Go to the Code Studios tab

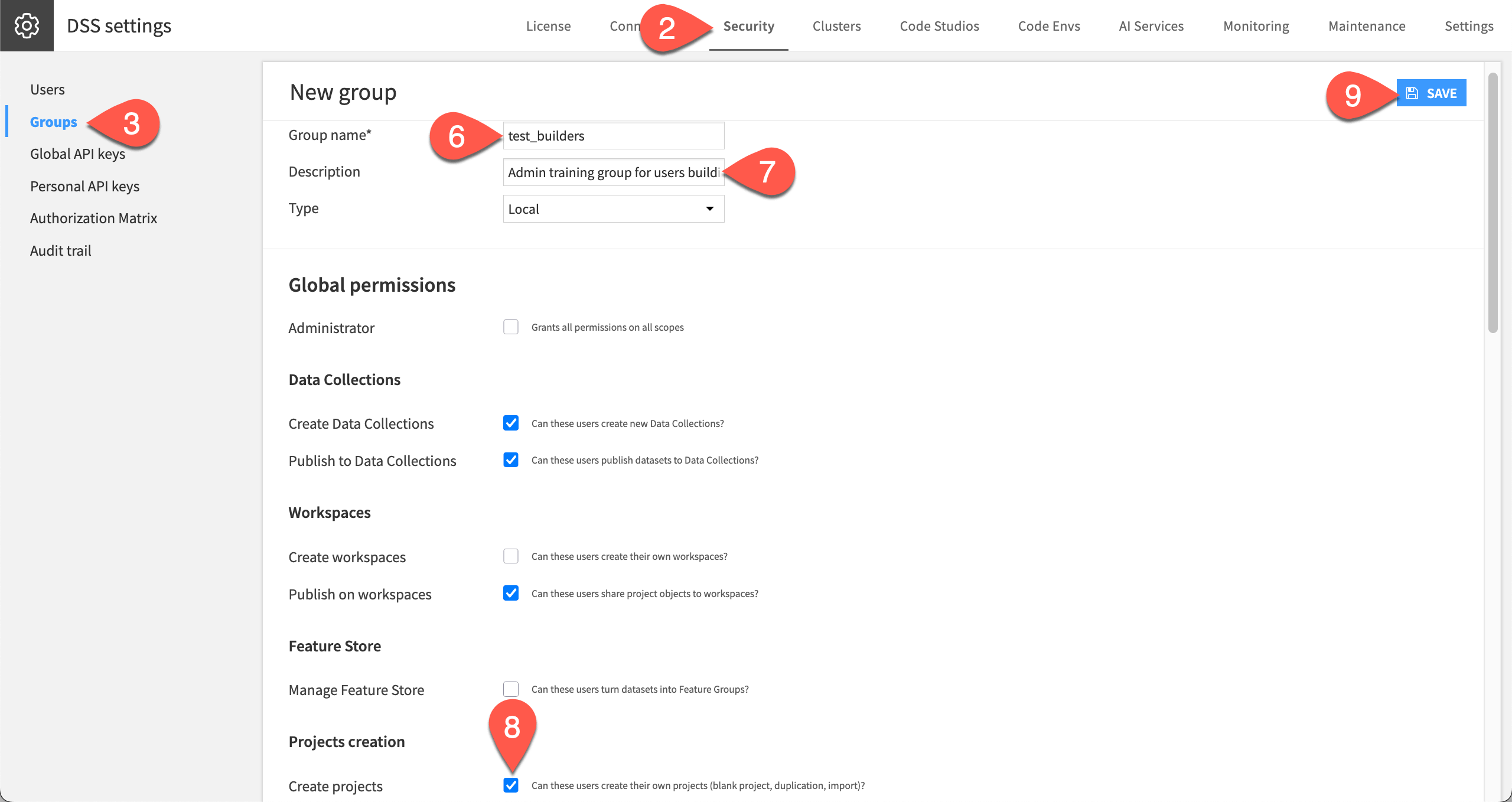939,26
